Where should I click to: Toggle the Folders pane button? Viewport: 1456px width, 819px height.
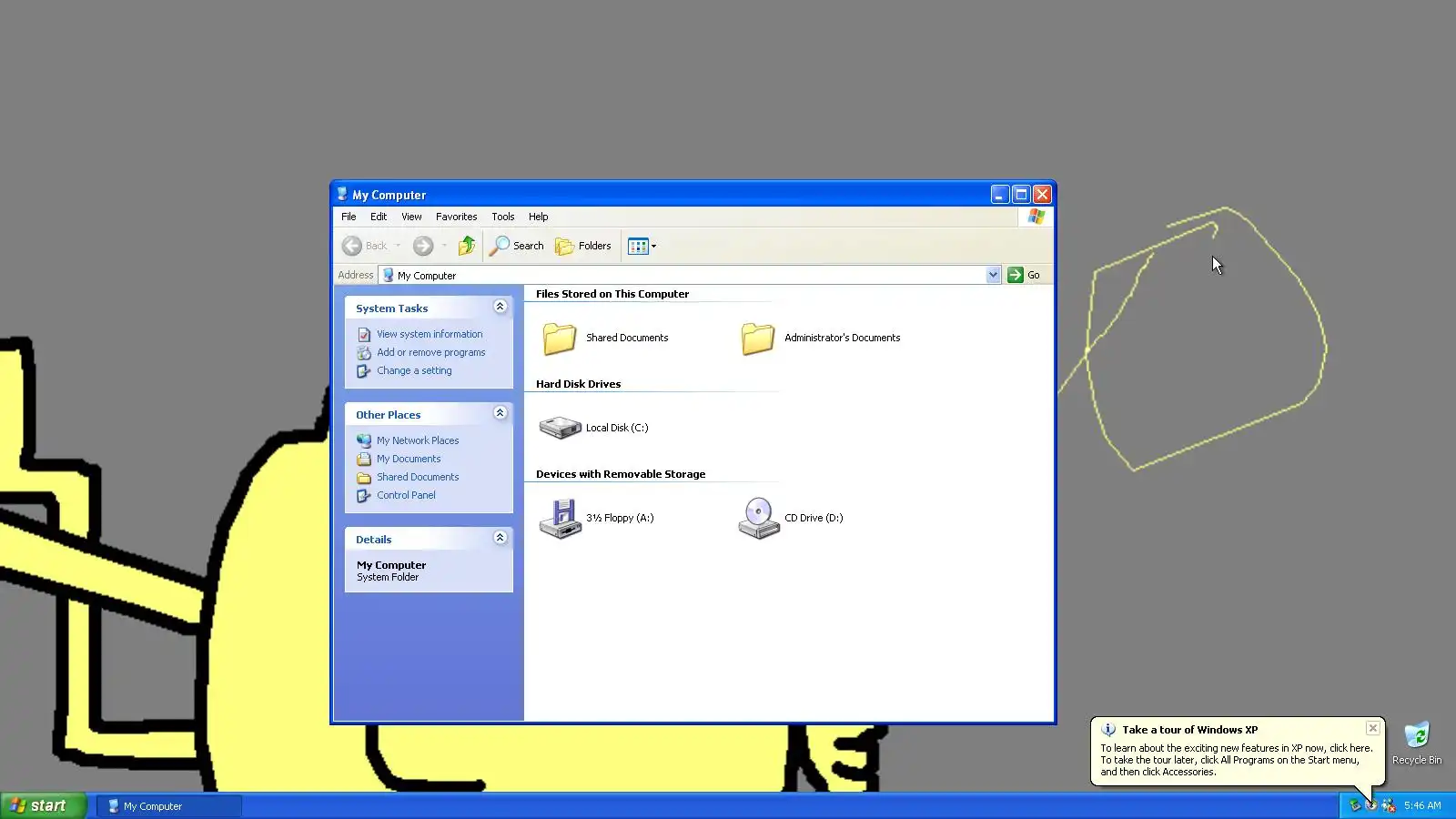click(583, 246)
